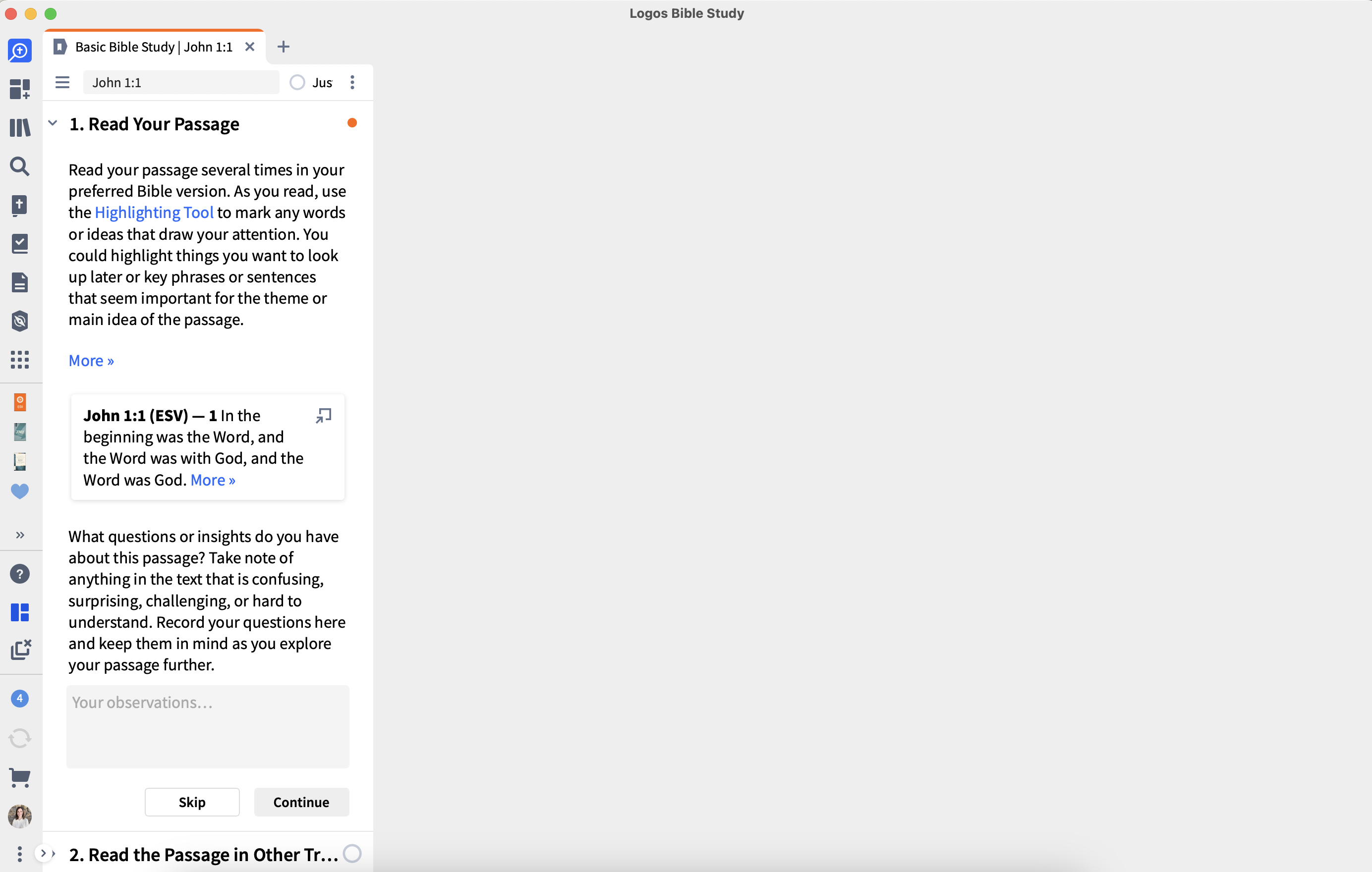
Task: Click the Your observations text field
Action: pyautogui.click(x=208, y=727)
